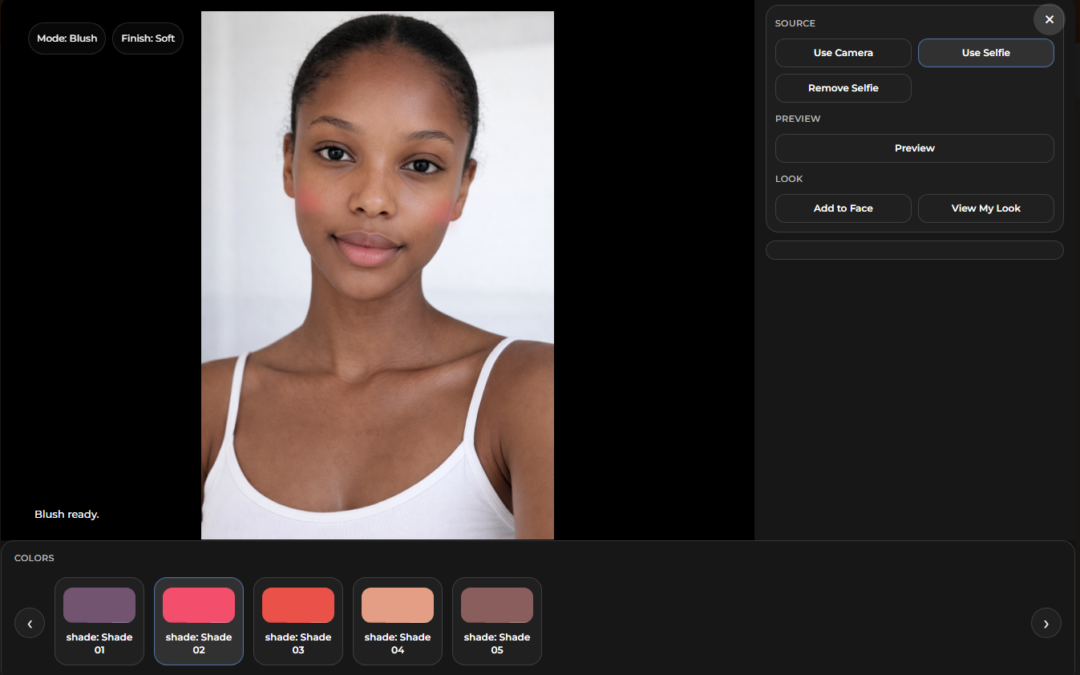Select the mauve brown Shade 05 swatch
1080x675 pixels.
(x=497, y=605)
